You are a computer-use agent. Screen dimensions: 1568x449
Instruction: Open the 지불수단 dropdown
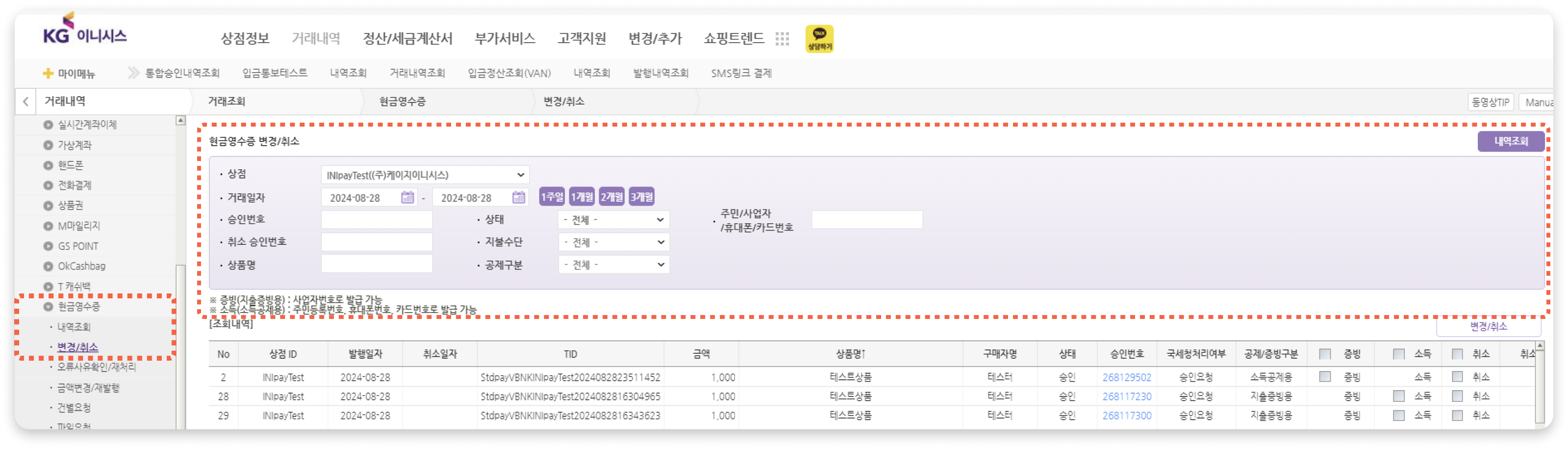(x=613, y=242)
